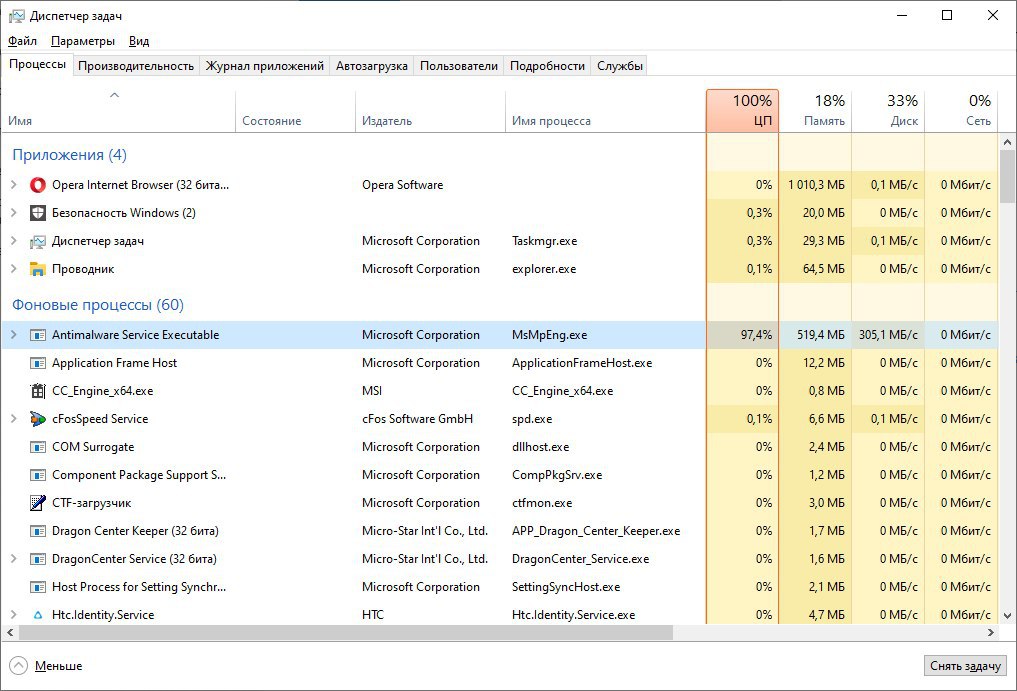Click the Меньше collapse arrow icon
1017x691 pixels.
coord(18,665)
